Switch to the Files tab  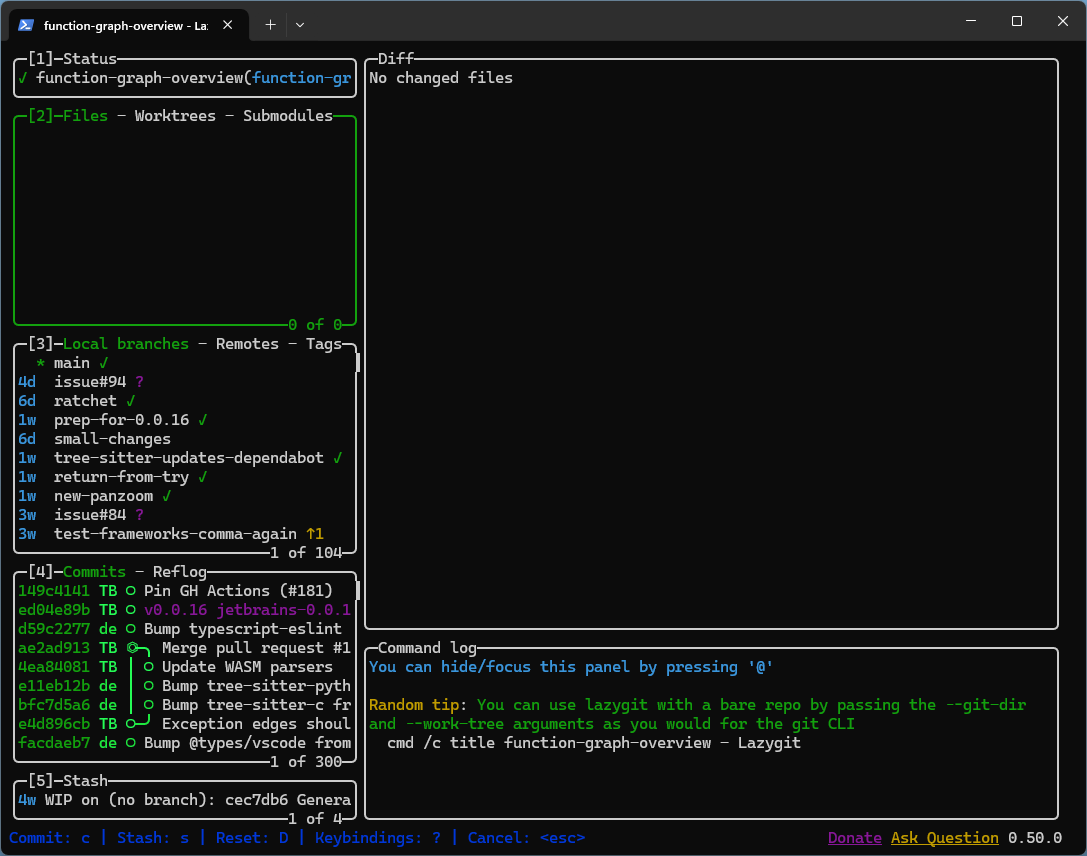[85, 116]
